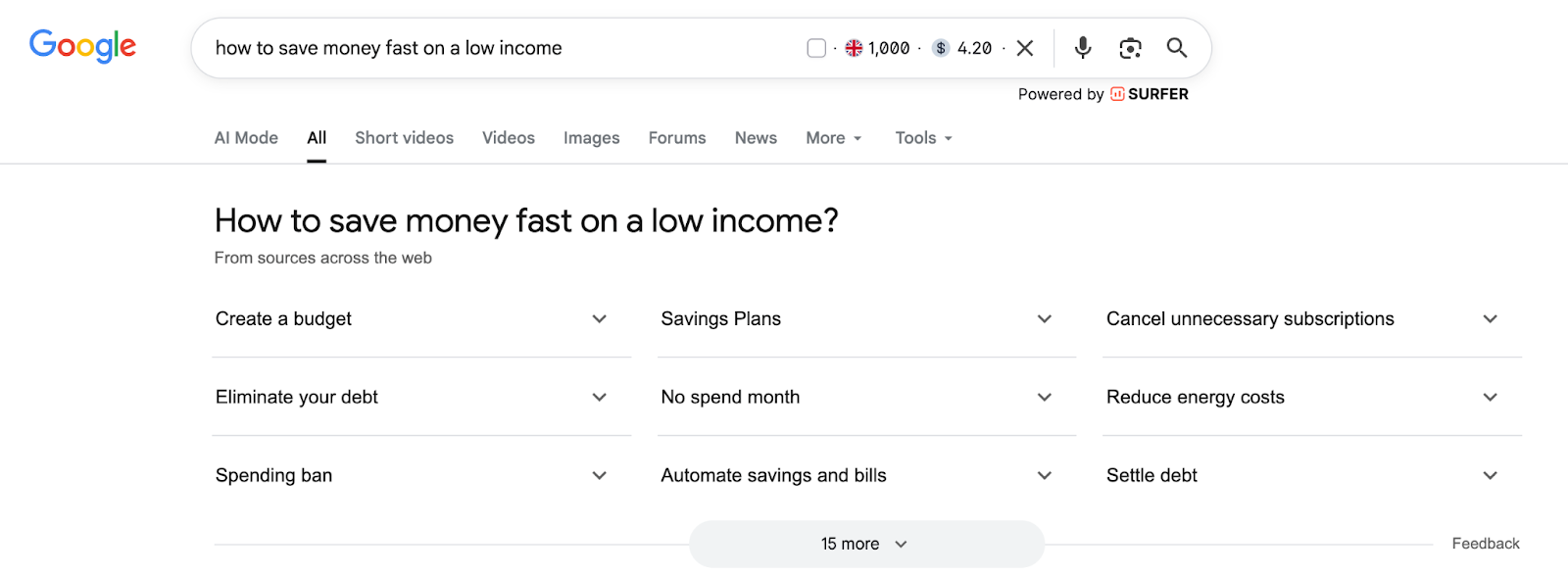
Task: Expand the Savings Plans answer
Action: [x=1044, y=318]
